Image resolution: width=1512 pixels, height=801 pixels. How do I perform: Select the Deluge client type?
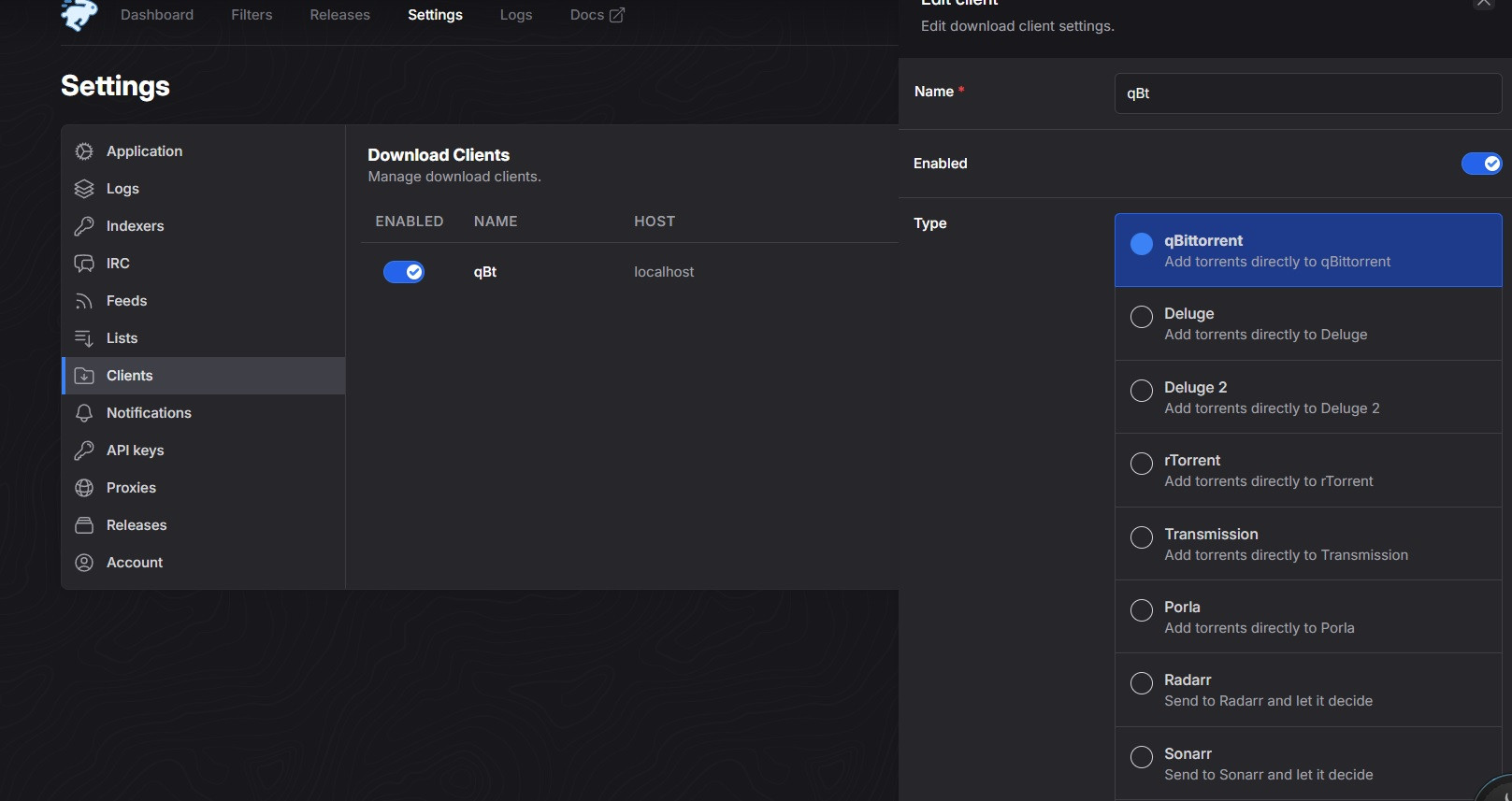pos(1308,323)
